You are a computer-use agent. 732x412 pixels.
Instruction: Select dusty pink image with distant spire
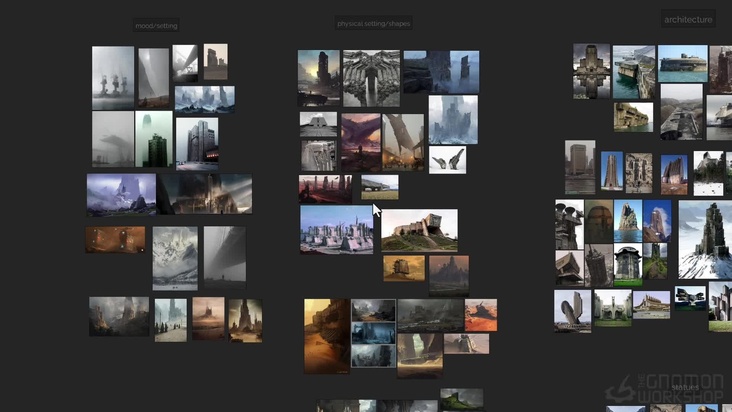208,319
